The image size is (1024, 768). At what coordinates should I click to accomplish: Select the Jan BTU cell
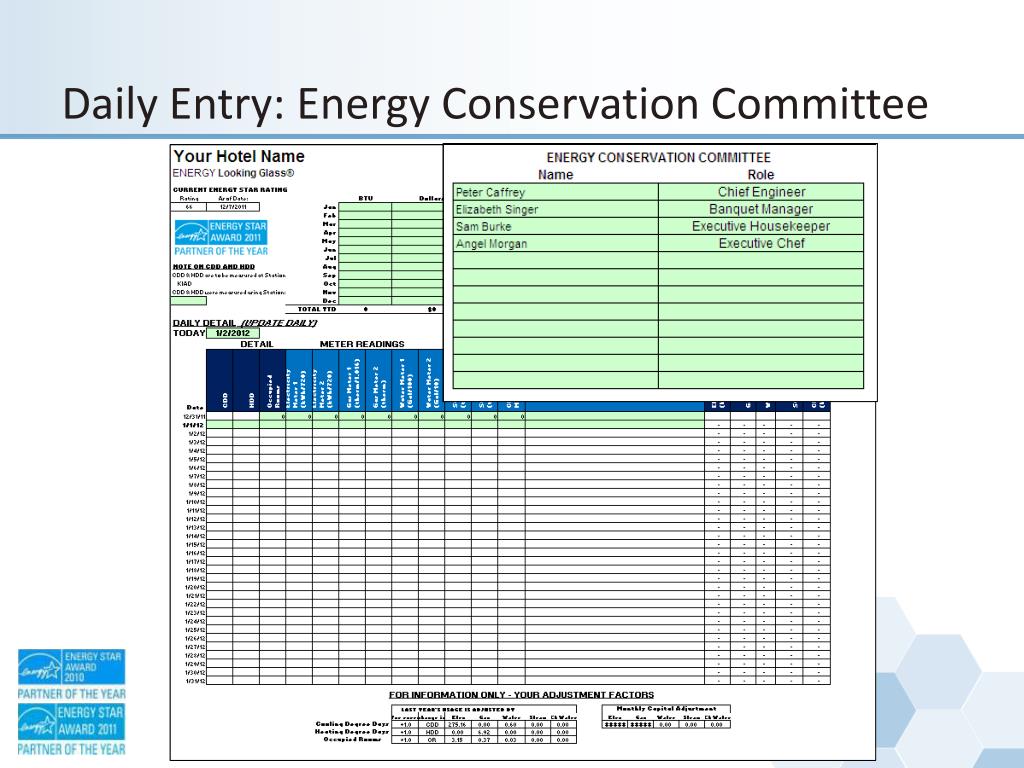point(365,207)
